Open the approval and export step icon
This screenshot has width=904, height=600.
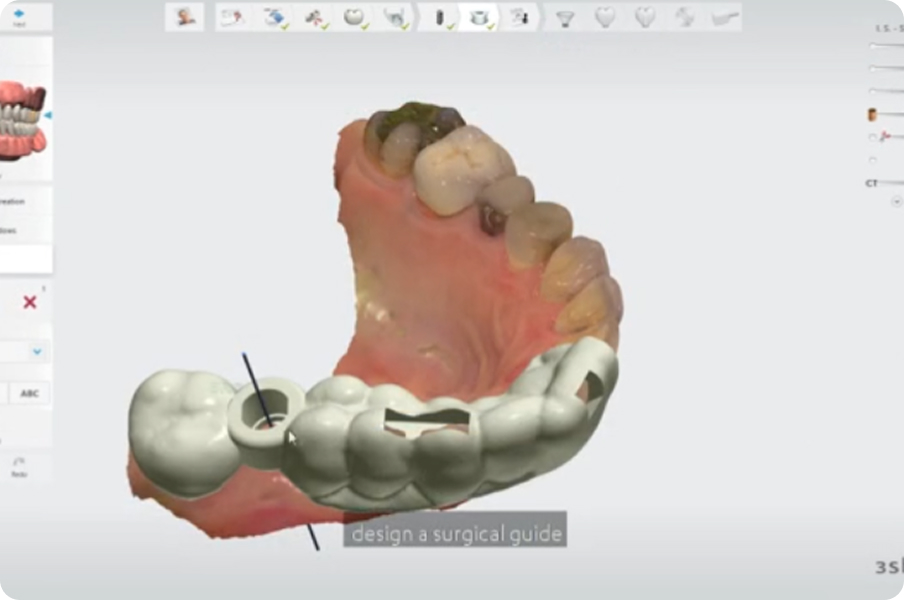click(x=519, y=17)
